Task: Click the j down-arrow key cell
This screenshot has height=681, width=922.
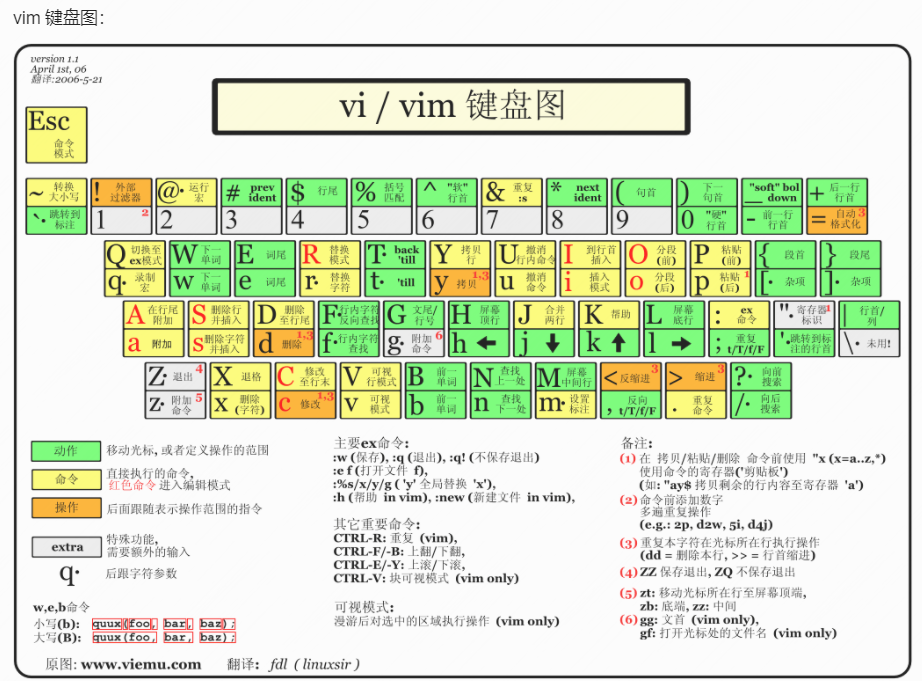Action: [544, 343]
